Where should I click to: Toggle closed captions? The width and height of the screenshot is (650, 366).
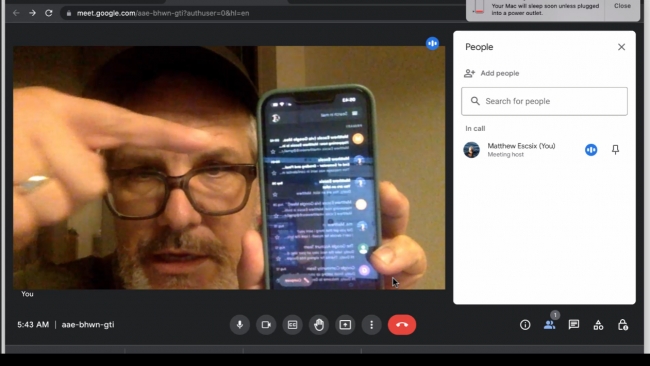point(293,325)
